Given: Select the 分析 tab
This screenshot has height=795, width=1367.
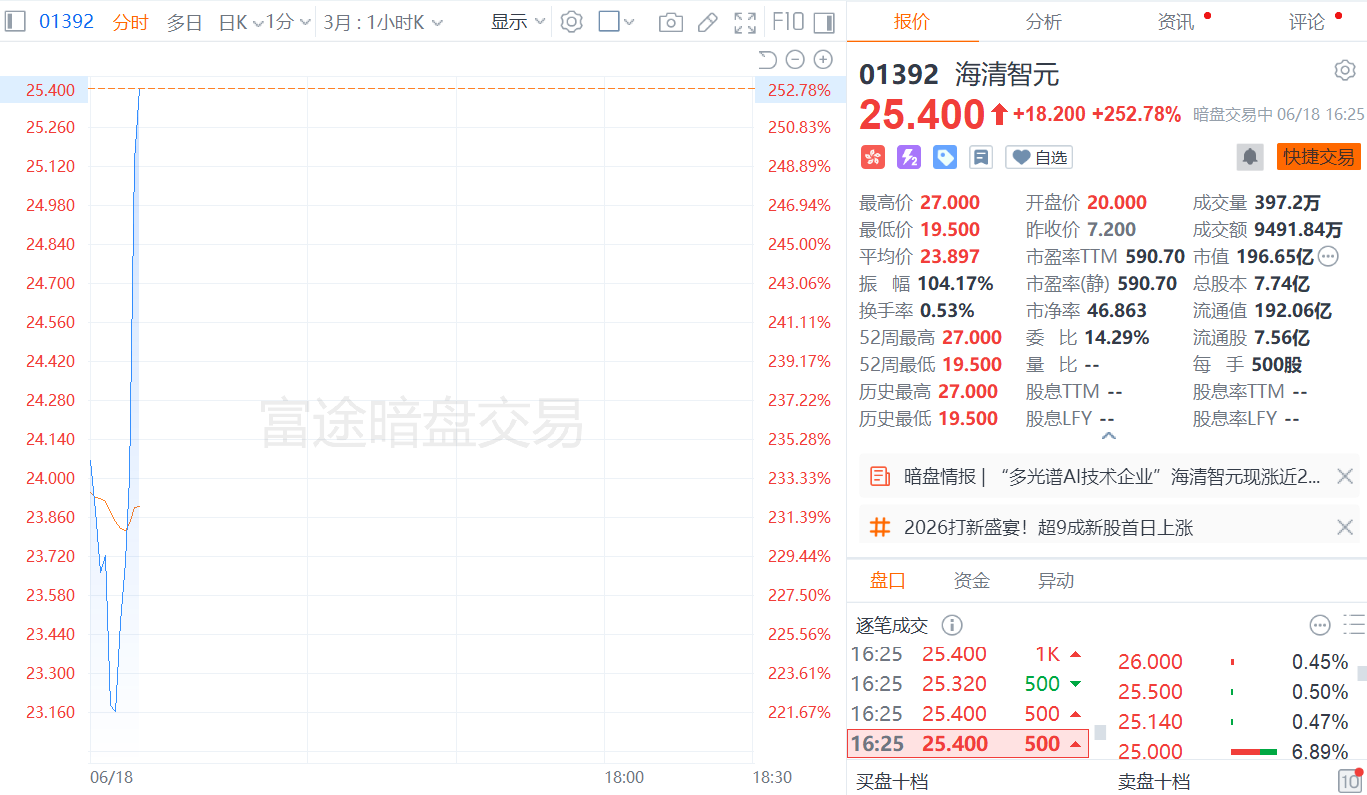Looking at the screenshot, I should (1044, 22).
